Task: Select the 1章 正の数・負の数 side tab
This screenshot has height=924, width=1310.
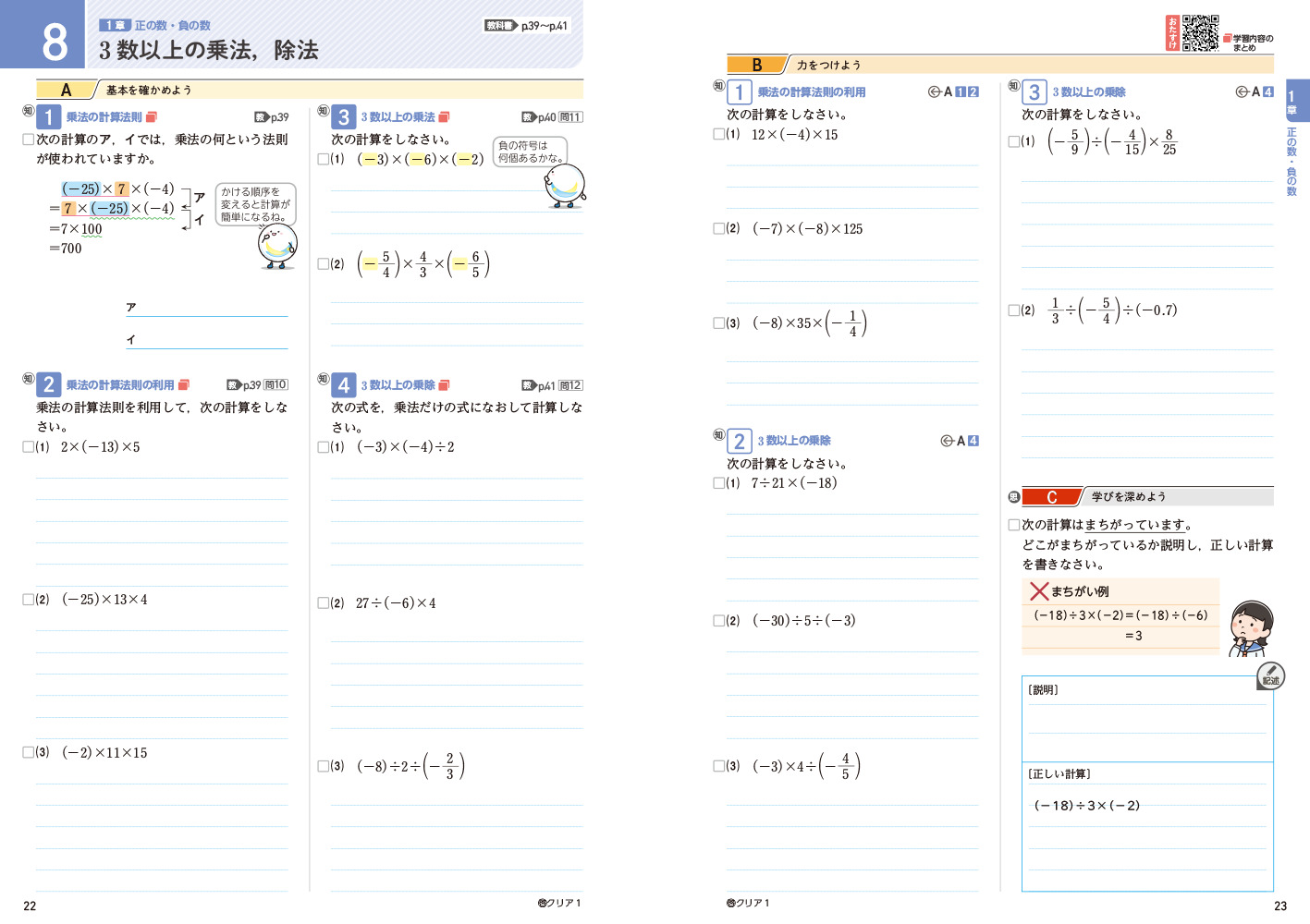Action: click(x=1296, y=139)
